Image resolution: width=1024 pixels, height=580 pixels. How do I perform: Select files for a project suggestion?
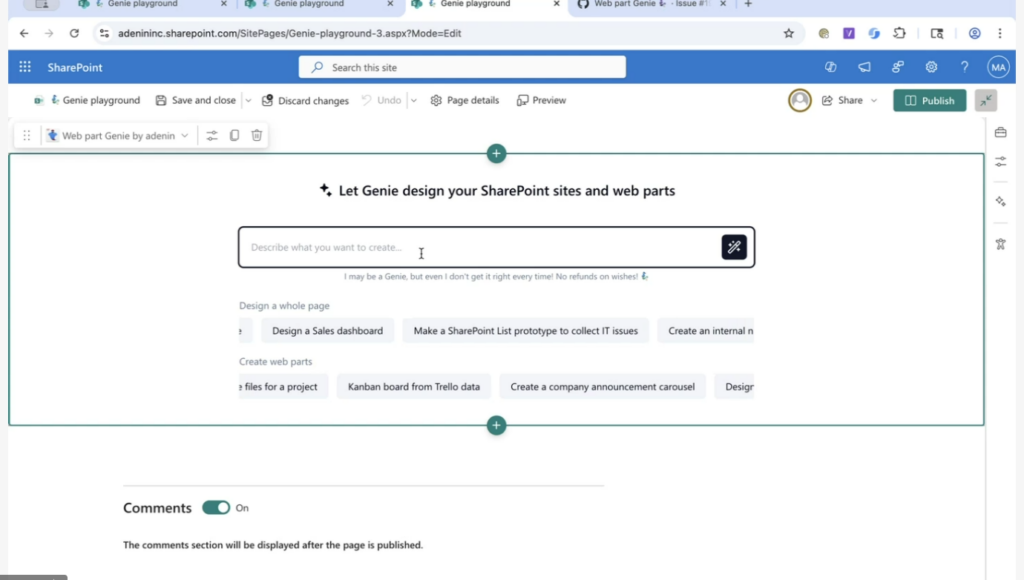click(x=283, y=387)
